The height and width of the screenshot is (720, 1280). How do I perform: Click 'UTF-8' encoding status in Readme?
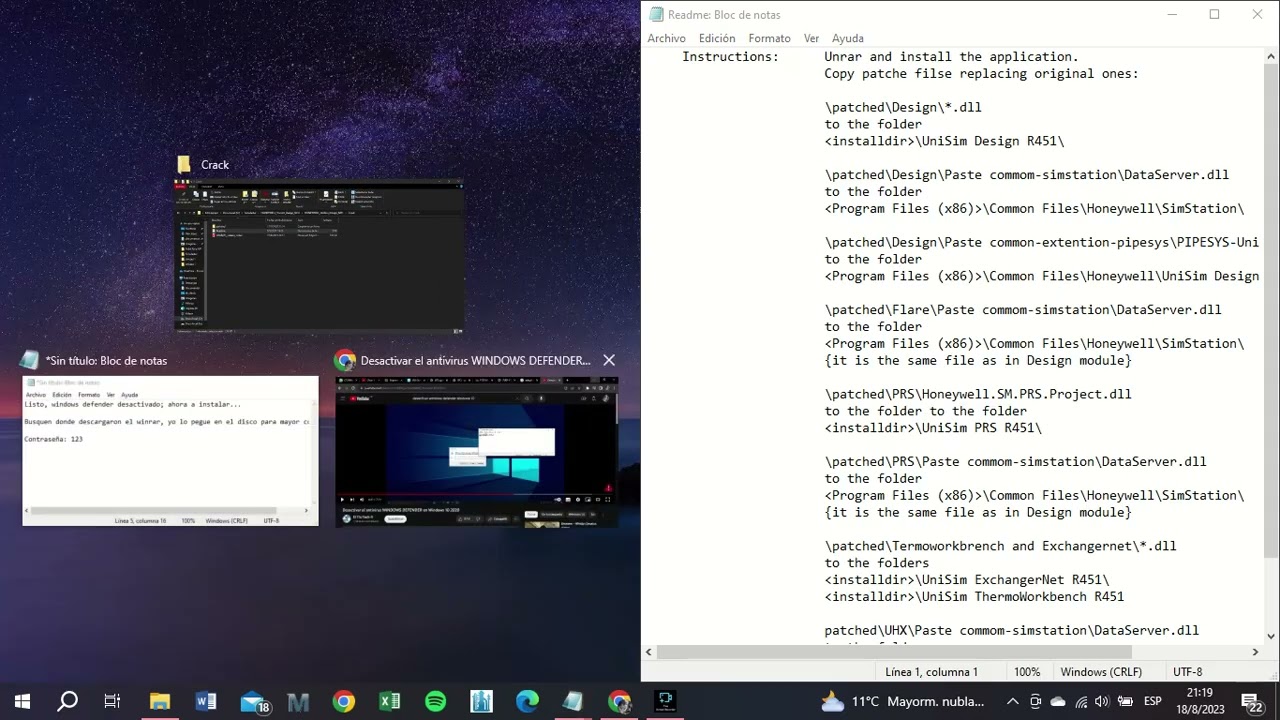coord(1187,672)
